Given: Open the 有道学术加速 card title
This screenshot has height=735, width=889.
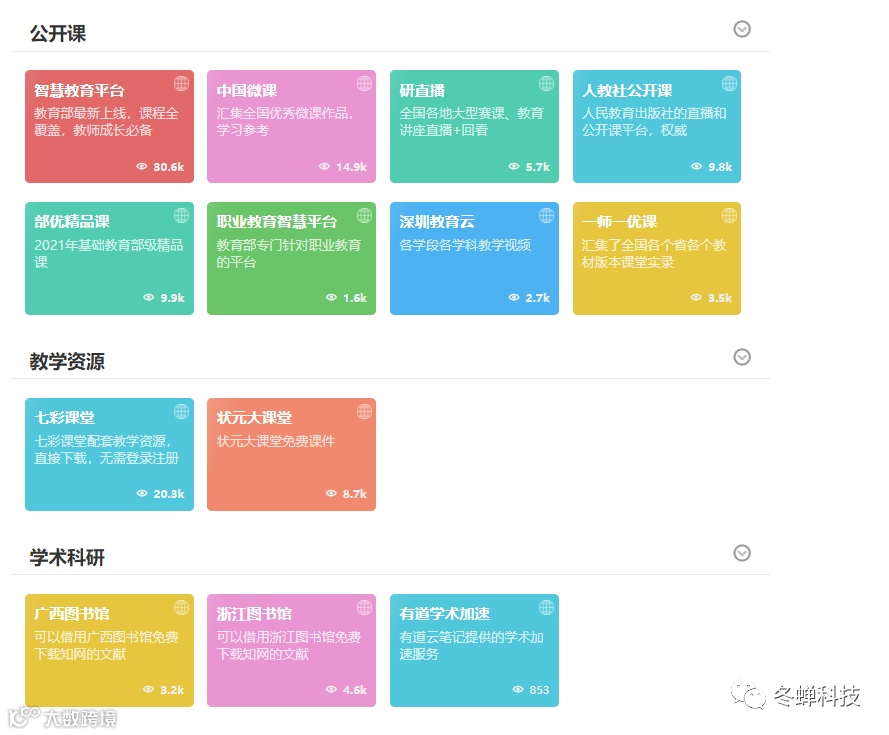Looking at the screenshot, I should pos(444,614).
